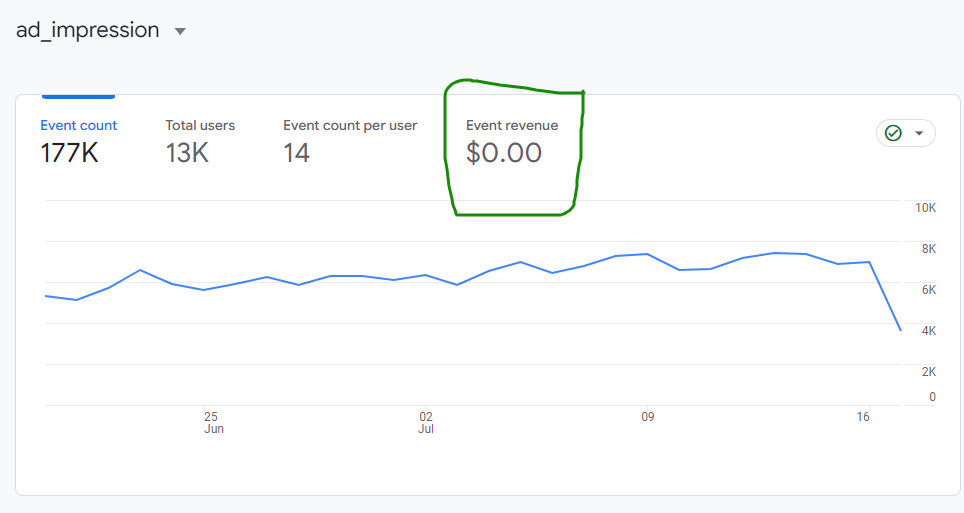This screenshot has width=964, height=513.
Task: Expand the arrow beside the green checkmark
Action: click(x=919, y=133)
